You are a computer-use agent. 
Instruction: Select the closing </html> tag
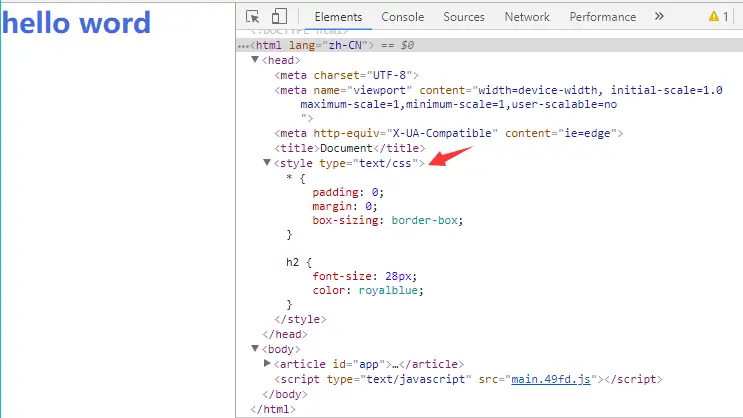click(273, 409)
